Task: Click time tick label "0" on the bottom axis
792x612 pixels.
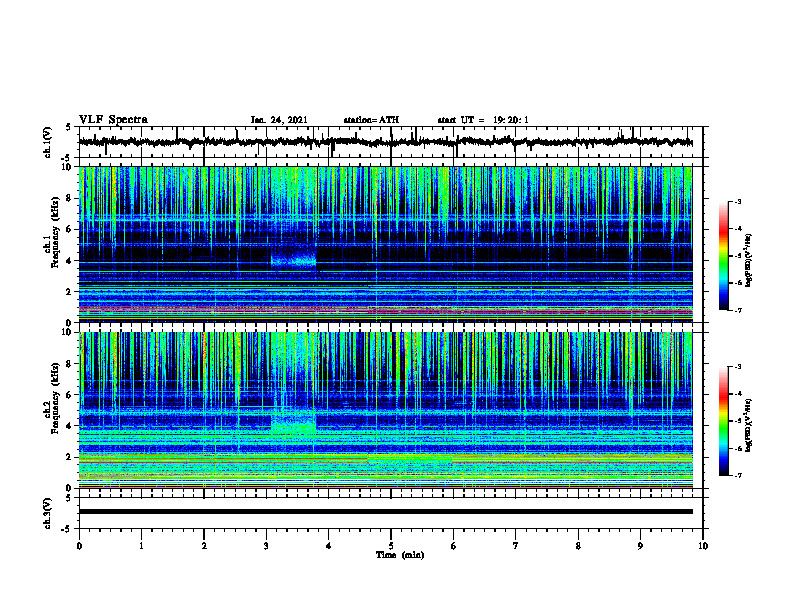Action: 79,546
